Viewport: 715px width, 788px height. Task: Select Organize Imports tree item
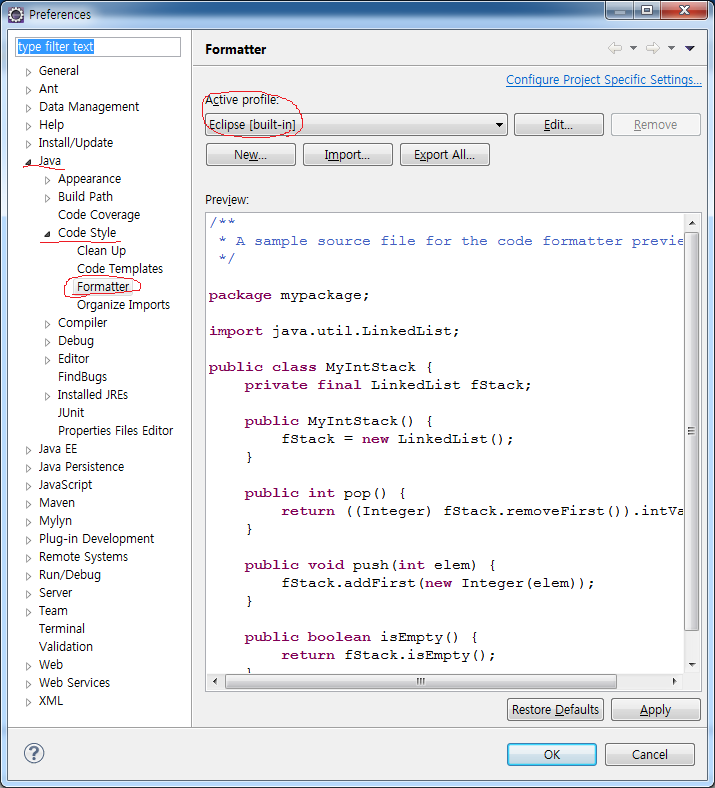[x=124, y=305]
